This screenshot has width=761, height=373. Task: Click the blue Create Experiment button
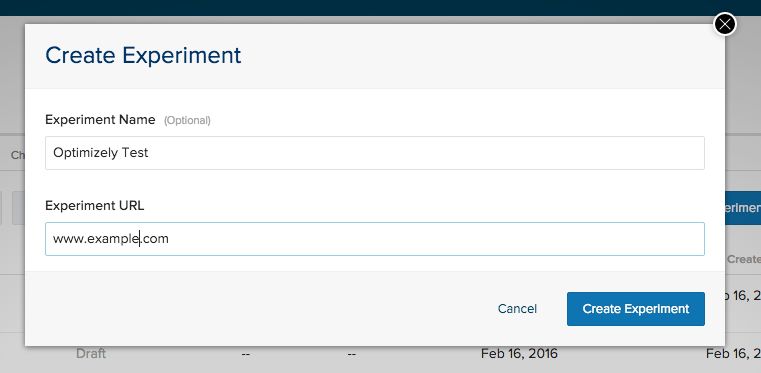pos(636,309)
